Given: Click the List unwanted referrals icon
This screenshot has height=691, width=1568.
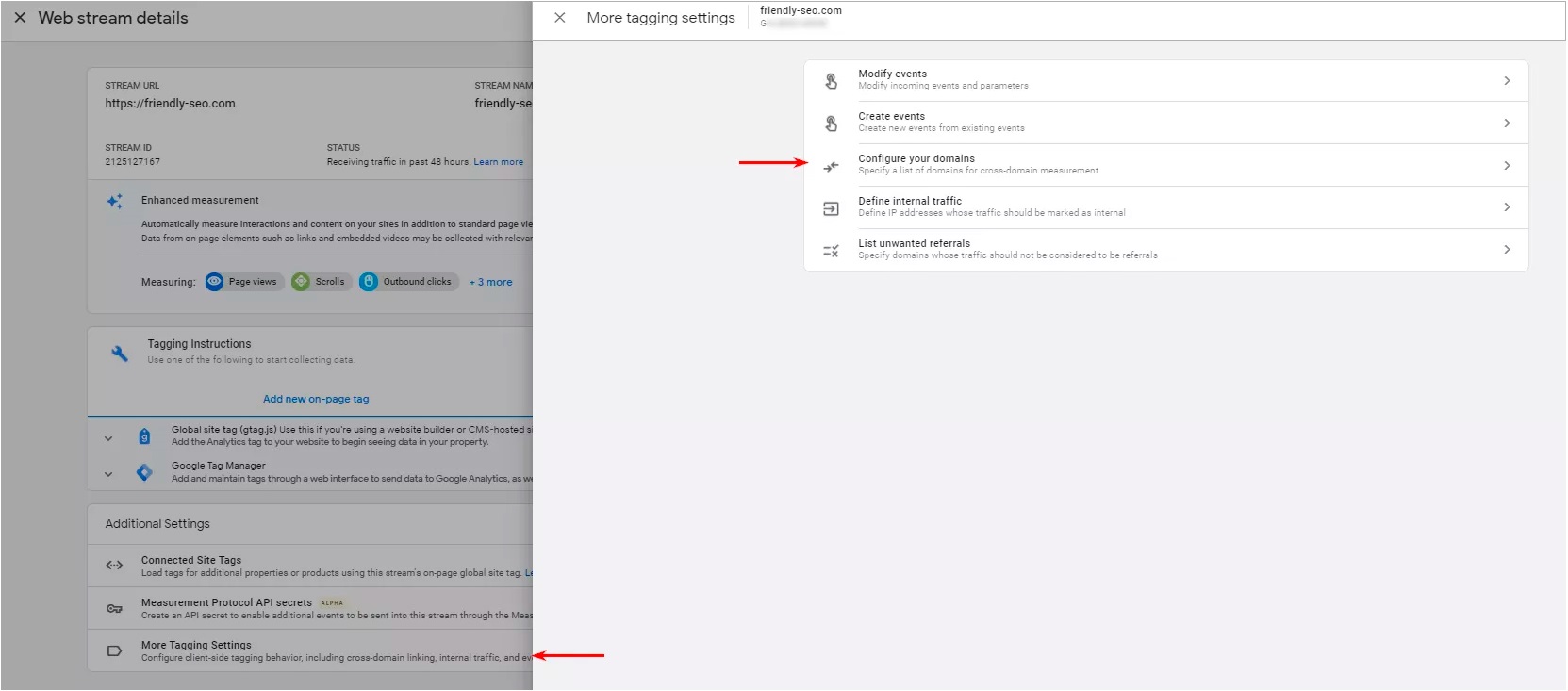Looking at the screenshot, I should (x=831, y=251).
